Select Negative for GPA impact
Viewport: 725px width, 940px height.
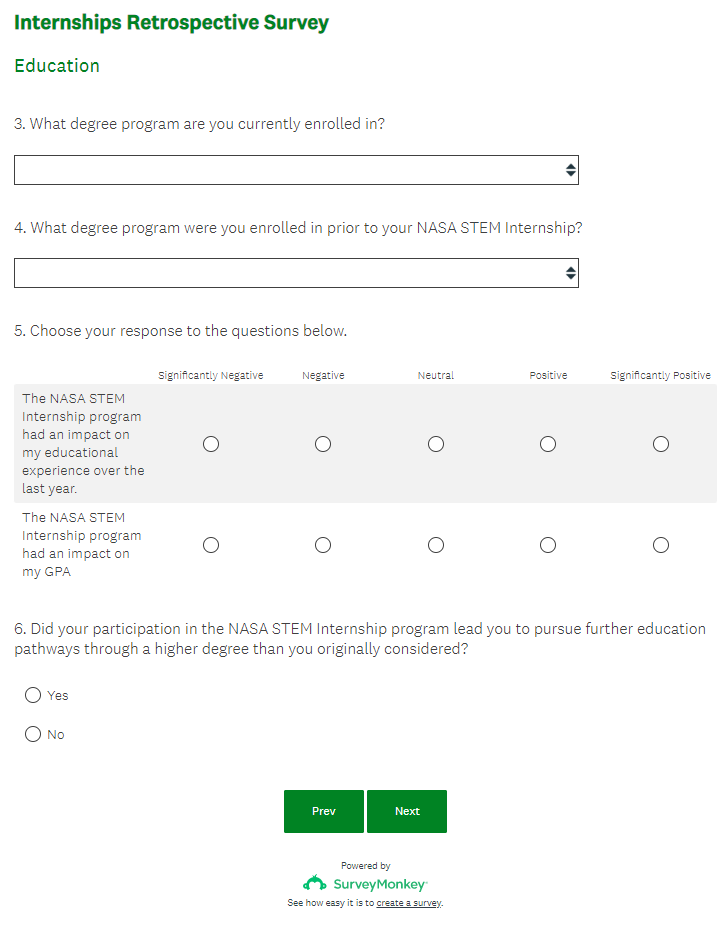pyautogui.click(x=323, y=545)
